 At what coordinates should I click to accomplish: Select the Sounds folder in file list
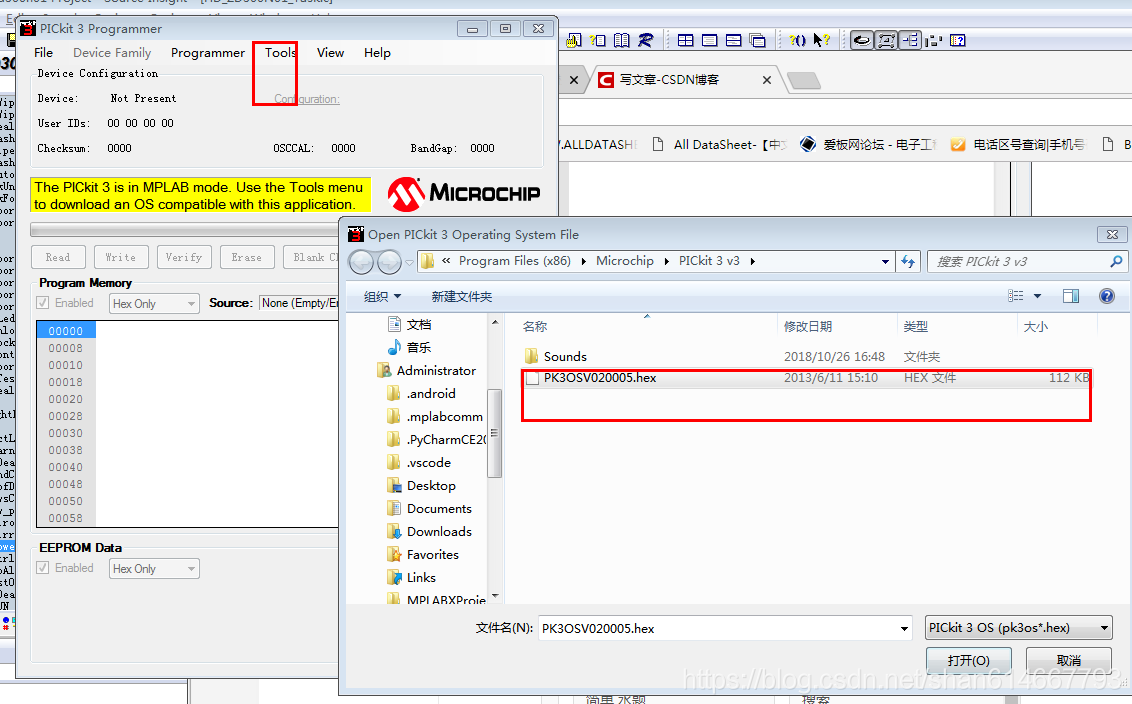[x=565, y=356]
